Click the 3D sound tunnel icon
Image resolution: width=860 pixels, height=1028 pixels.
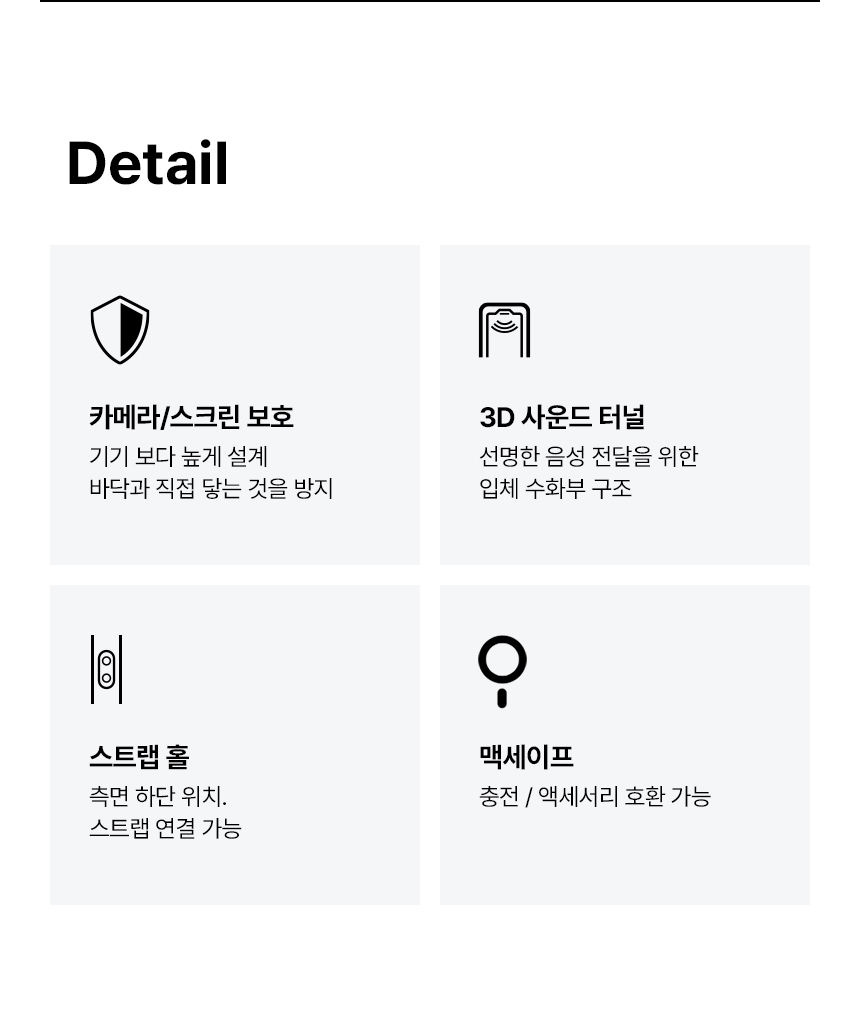pos(504,330)
